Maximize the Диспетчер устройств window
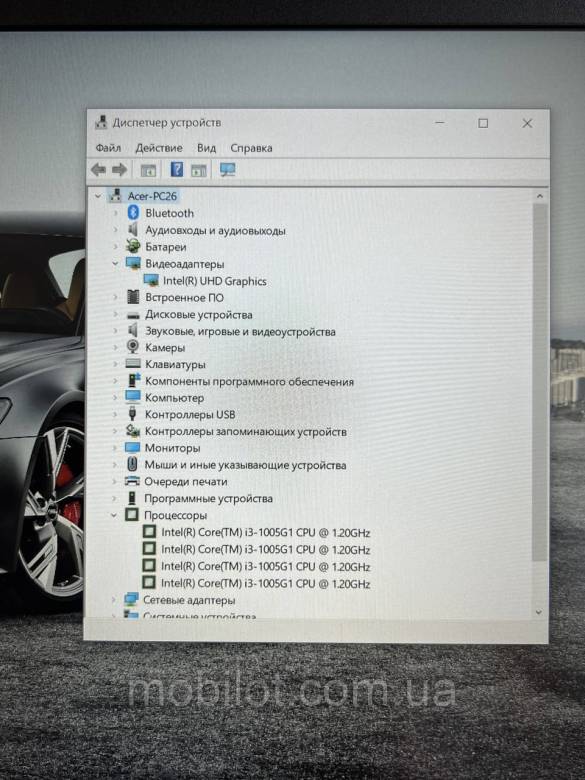Screen dimensions: 585x780 coord(483,123)
